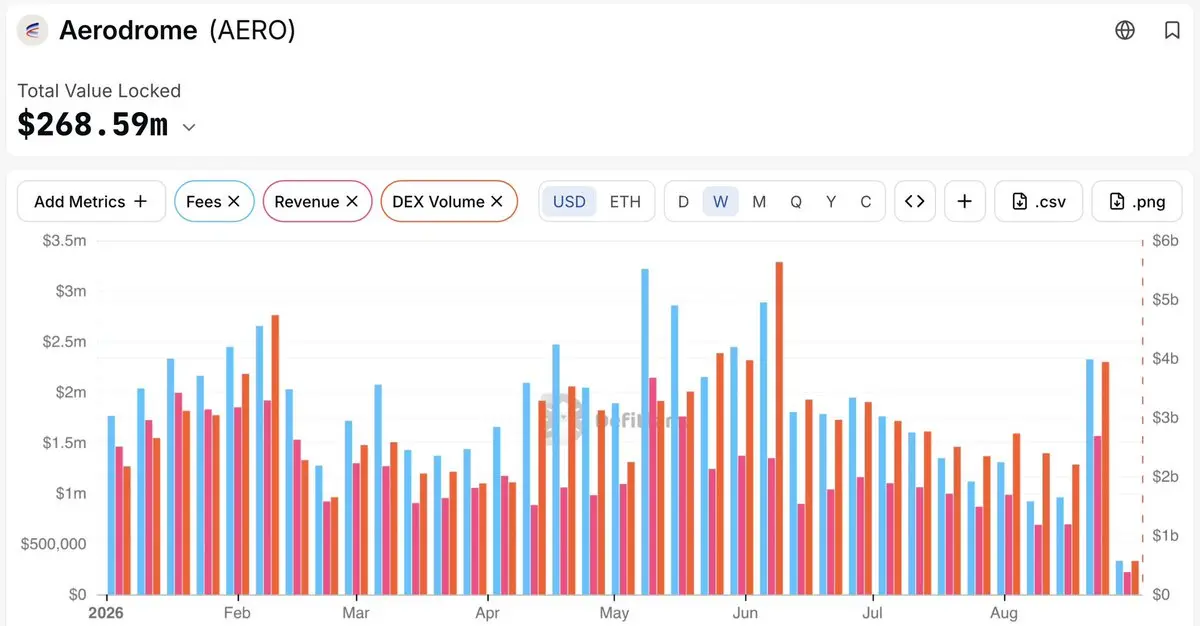Image resolution: width=1200 pixels, height=626 pixels.
Task: Click the 2026 x-axis label
Action: [x=107, y=612]
